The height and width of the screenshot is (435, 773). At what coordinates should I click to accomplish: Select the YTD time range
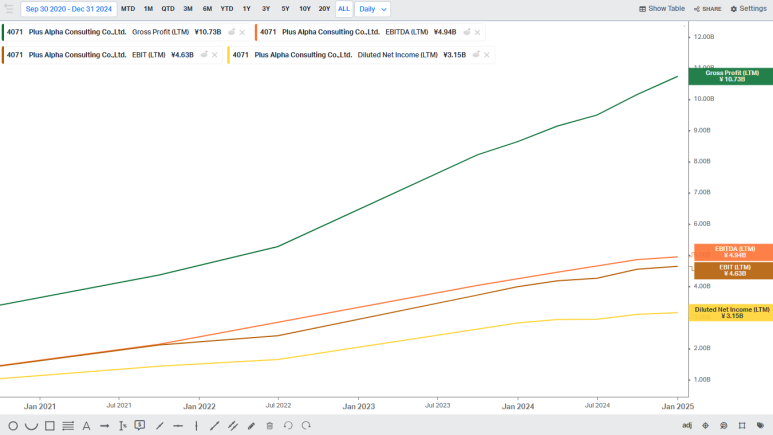(227, 9)
